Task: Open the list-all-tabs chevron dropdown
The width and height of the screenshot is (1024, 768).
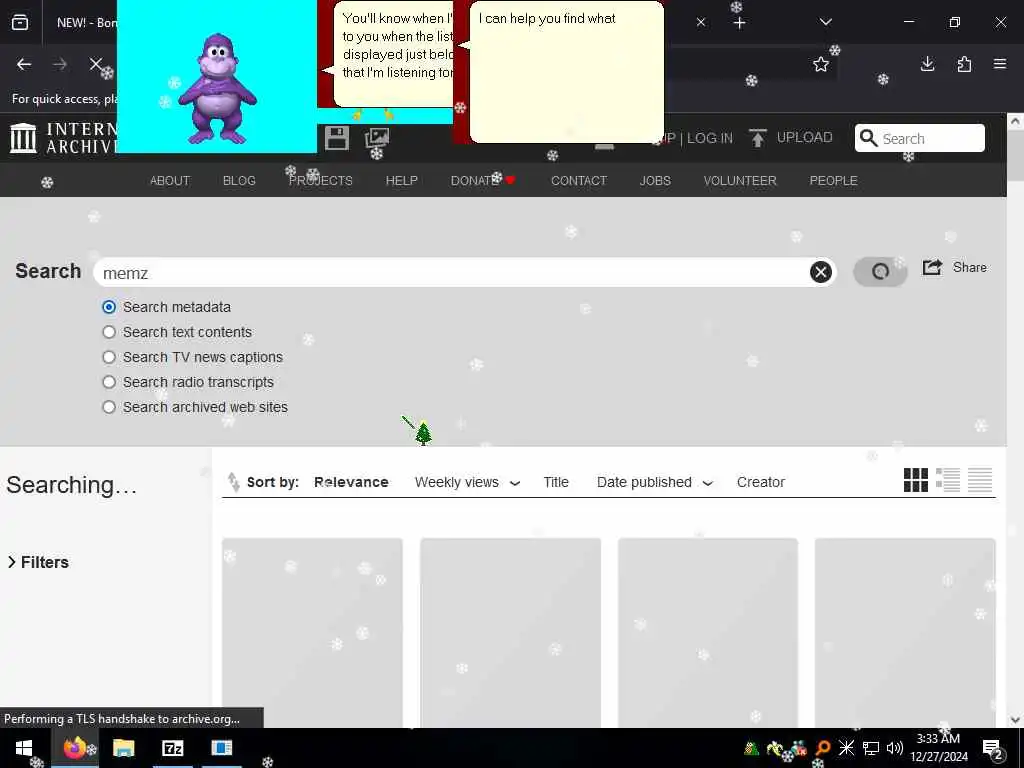Action: [x=825, y=22]
